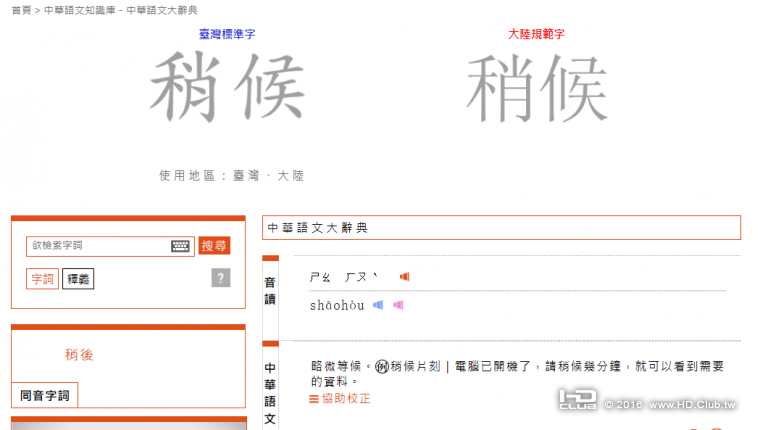
Task: Switch to the 同音字詞 tab
Action: click(45, 396)
